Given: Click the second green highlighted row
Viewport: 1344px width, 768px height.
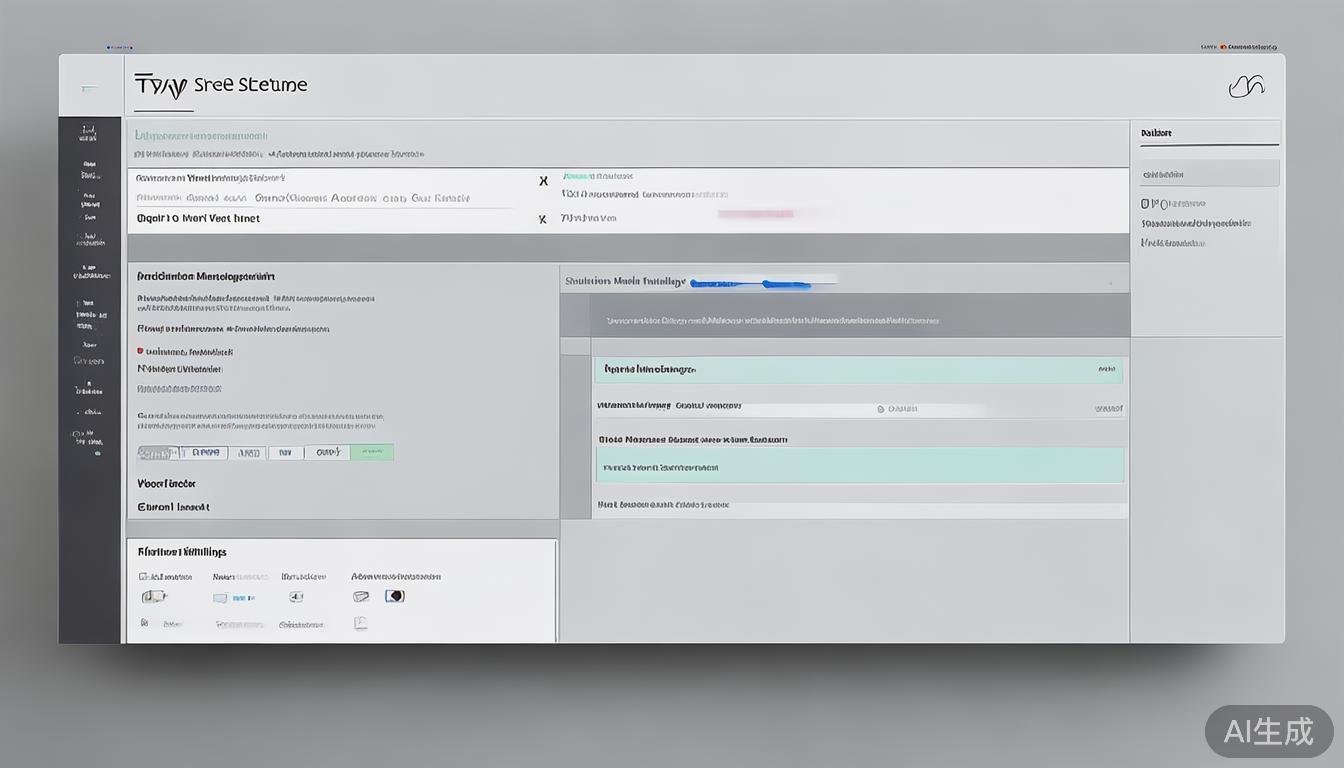Looking at the screenshot, I should point(859,466).
